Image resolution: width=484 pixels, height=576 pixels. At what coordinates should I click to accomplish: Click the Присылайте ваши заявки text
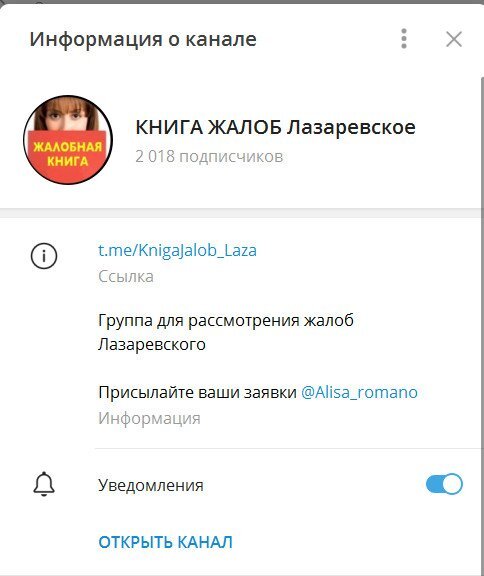pos(197,392)
